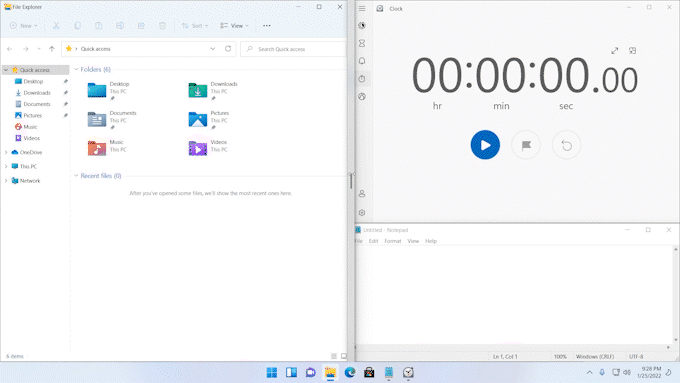The width and height of the screenshot is (680, 383).
Task: Click the keep-on-top icon in Clock
Action: coord(632,51)
